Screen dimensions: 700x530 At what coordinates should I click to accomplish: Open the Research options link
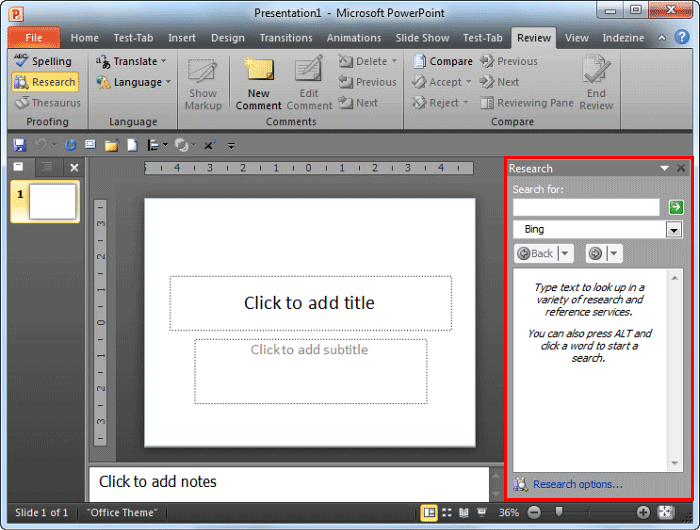point(577,484)
